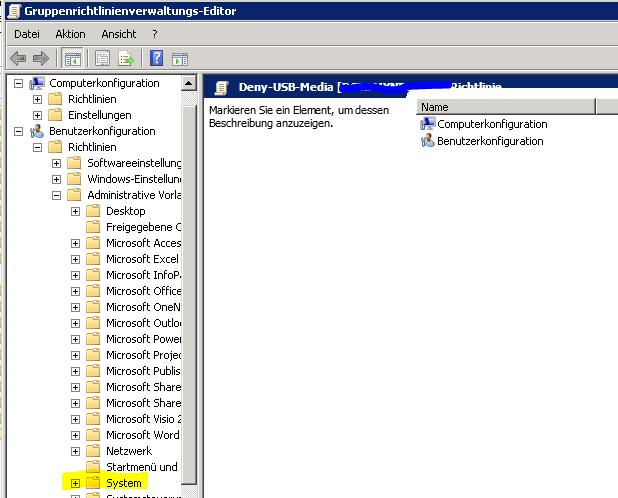Toggle the console tree pane icon
This screenshot has height=498, width=618.
tap(72, 58)
